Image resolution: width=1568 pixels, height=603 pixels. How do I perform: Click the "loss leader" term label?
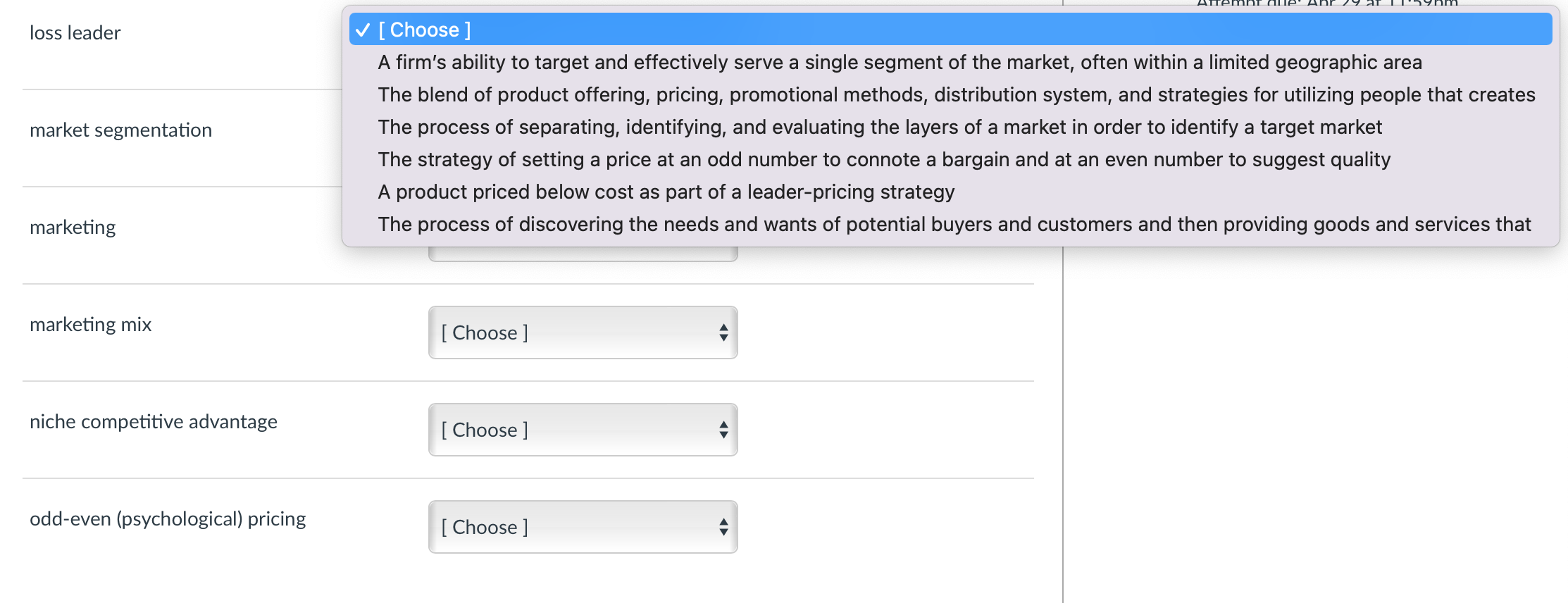coord(75,33)
